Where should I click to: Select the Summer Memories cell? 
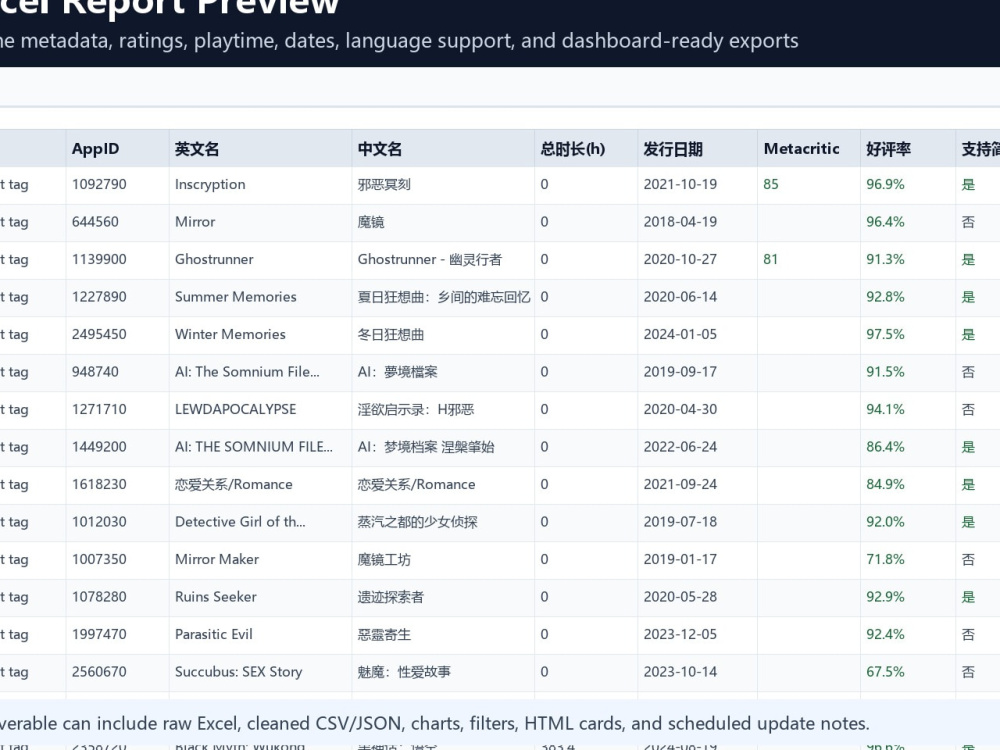click(x=260, y=298)
